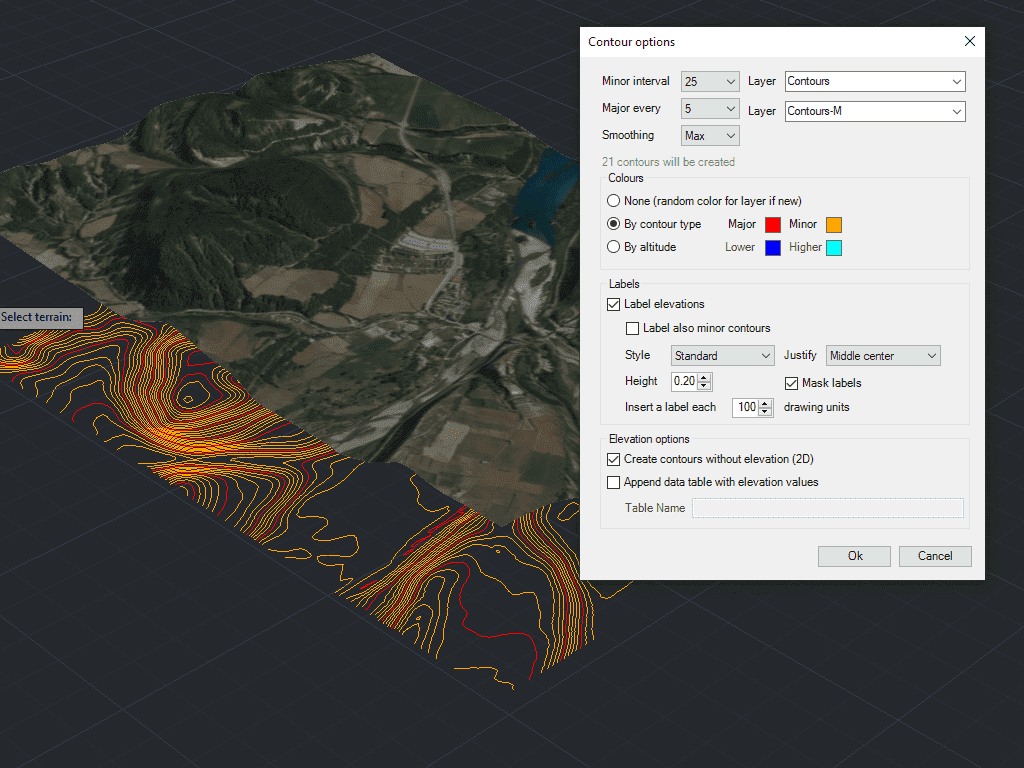Image resolution: width=1024 pixels, height=768 pixels.
Task: Enable Append data table with elevation values
Action: tap(614, 482)
